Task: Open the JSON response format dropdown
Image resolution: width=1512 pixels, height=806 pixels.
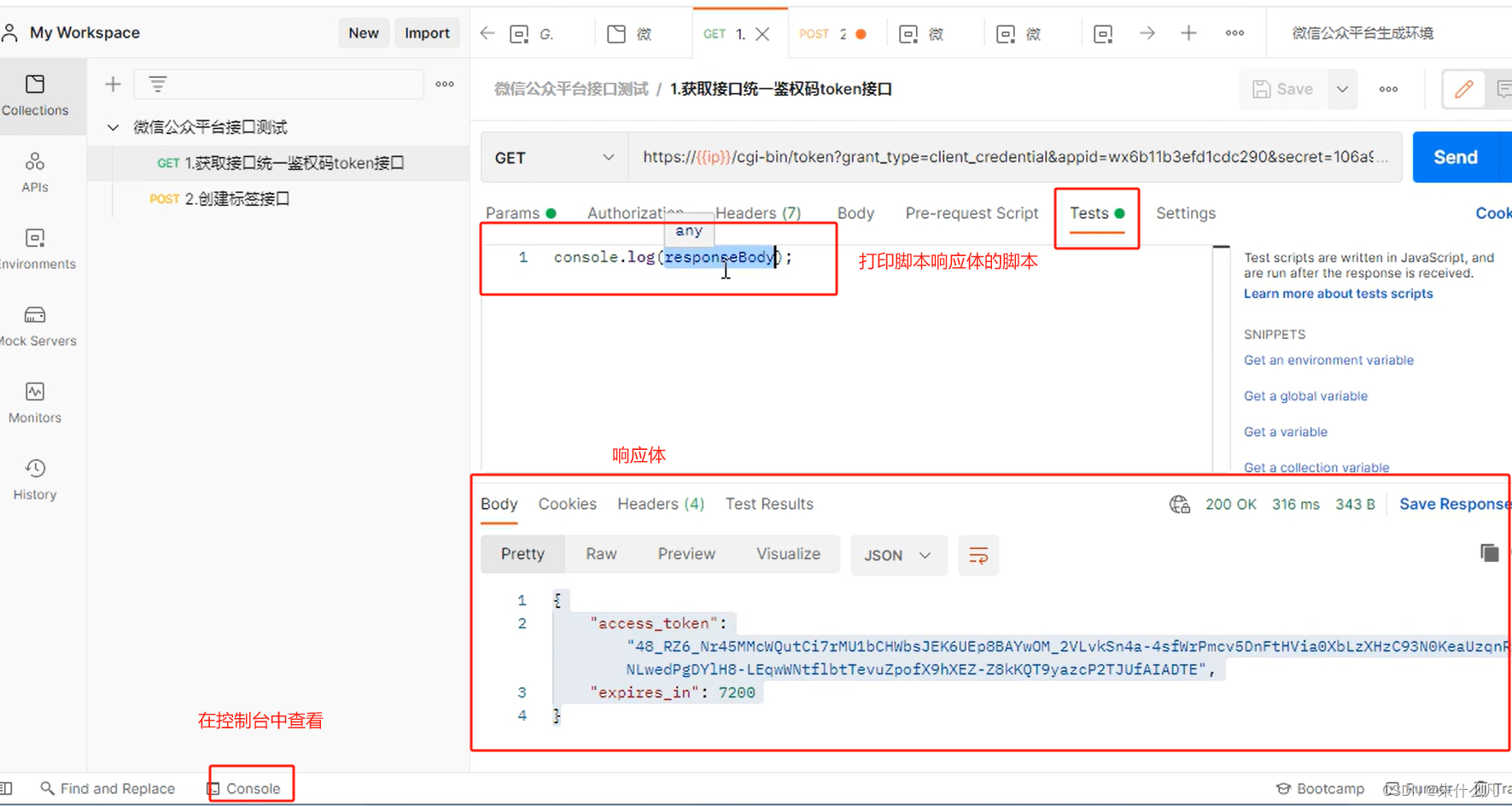Action: point(898,555)
